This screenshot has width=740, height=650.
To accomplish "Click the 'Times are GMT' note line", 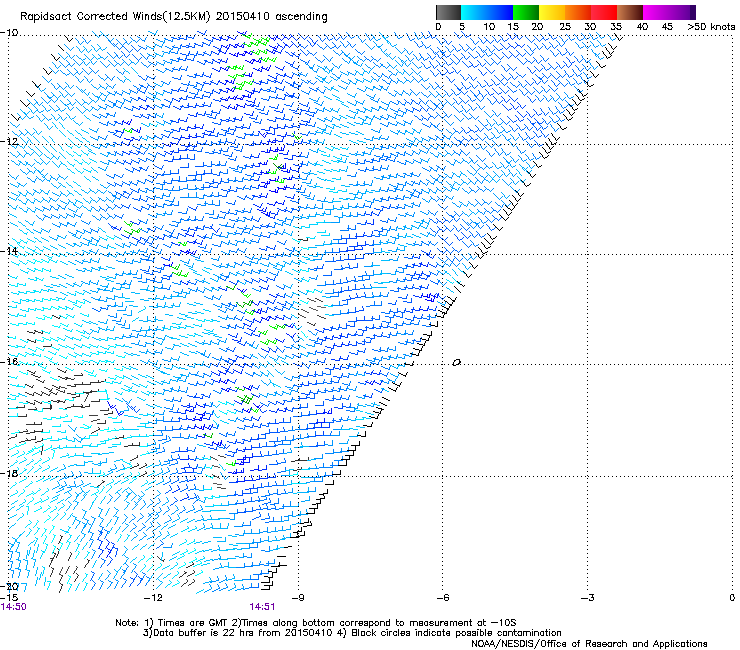I will (316, 623).
